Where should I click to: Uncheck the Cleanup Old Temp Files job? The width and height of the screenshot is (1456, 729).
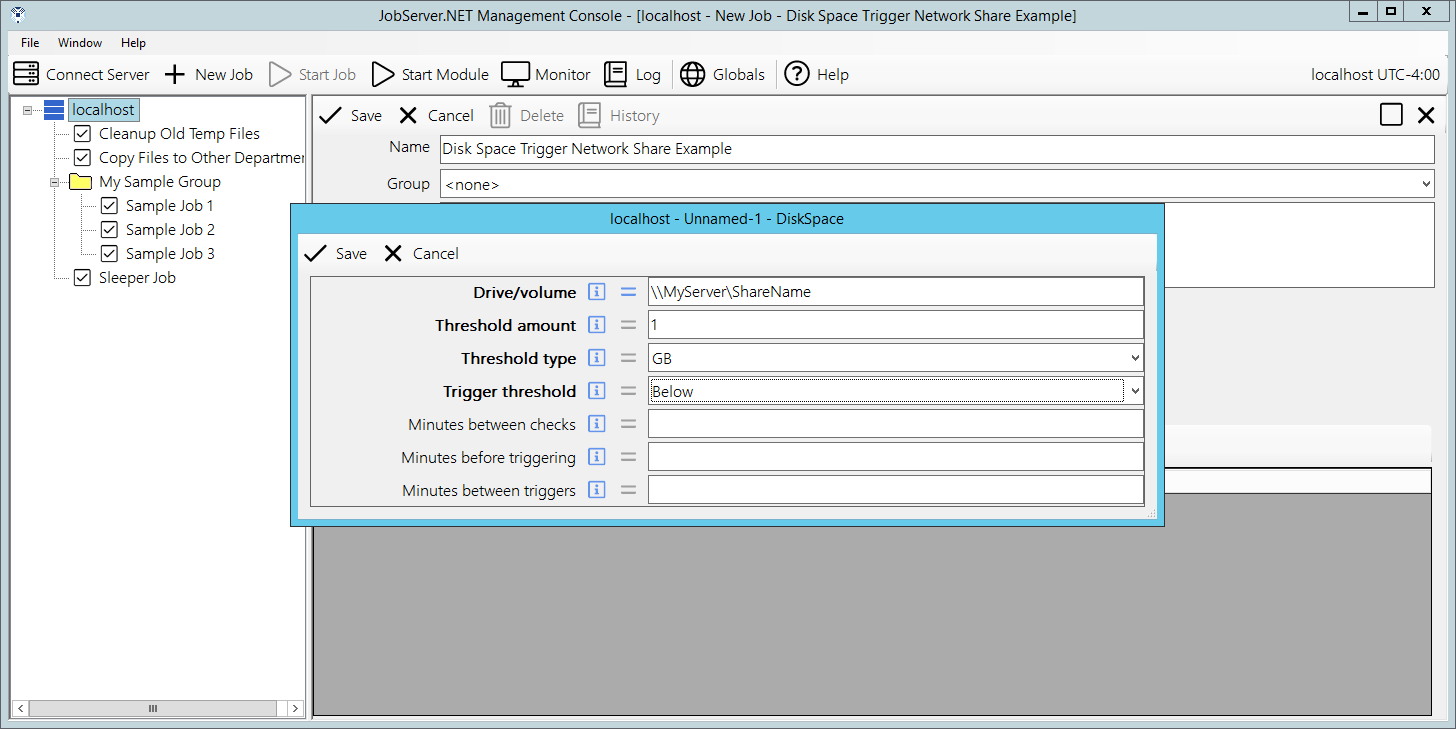83,134
